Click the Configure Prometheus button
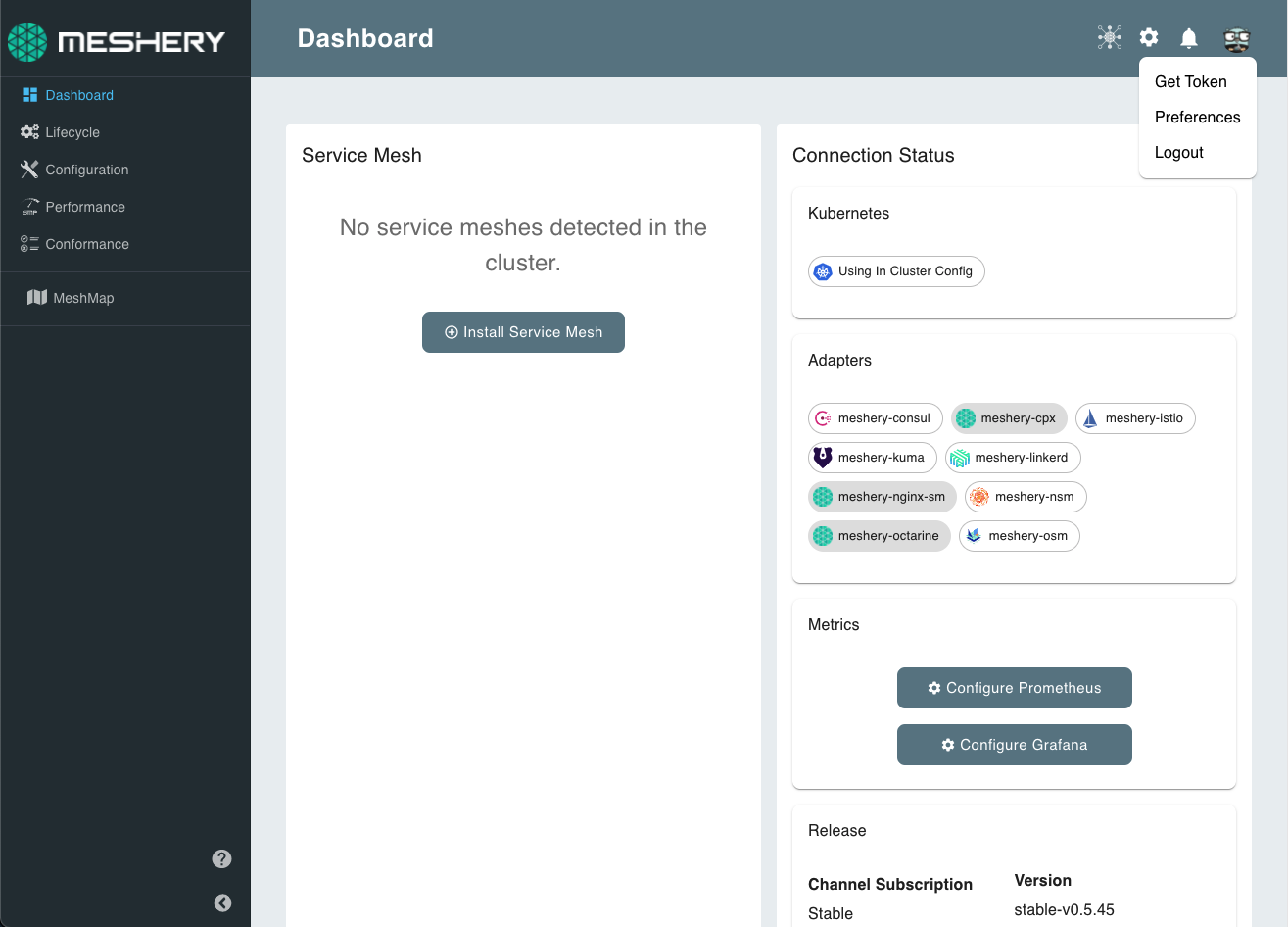 point(1014,688)
